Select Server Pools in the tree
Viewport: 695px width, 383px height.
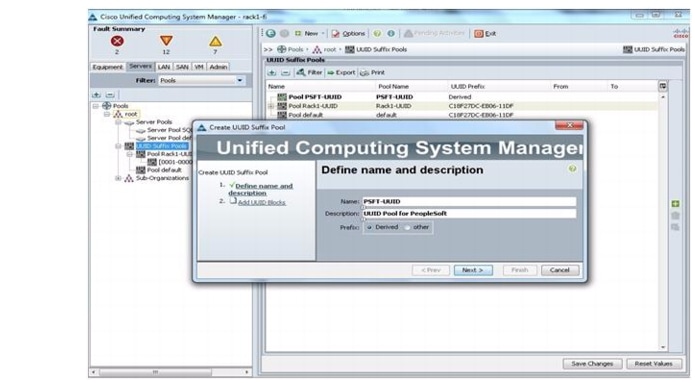(x=154, y=122)
